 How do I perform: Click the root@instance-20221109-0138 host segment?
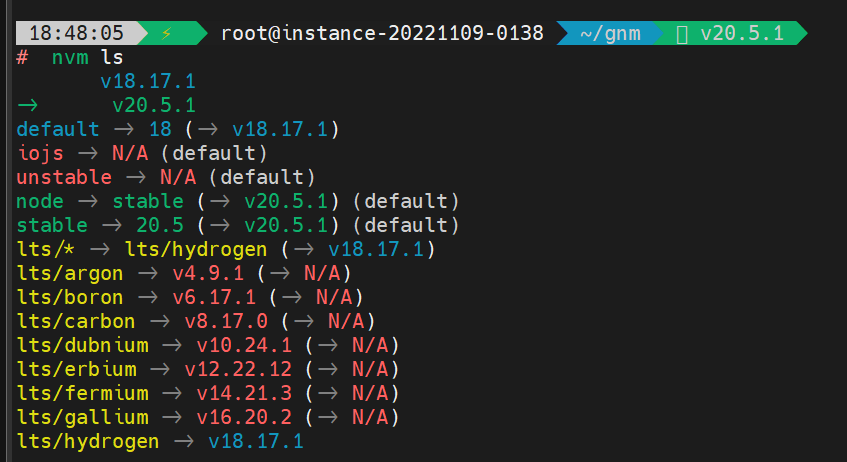(382, 33)
